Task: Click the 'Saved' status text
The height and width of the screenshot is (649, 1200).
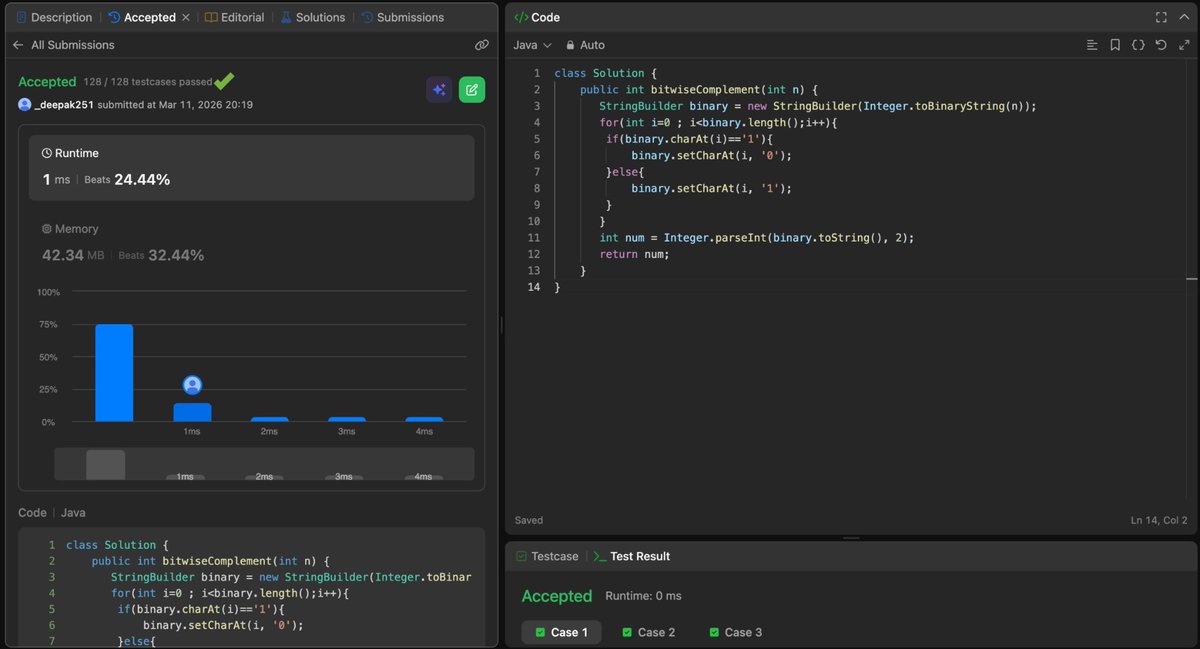Action: pyautogui.click(x=529, y=520)
